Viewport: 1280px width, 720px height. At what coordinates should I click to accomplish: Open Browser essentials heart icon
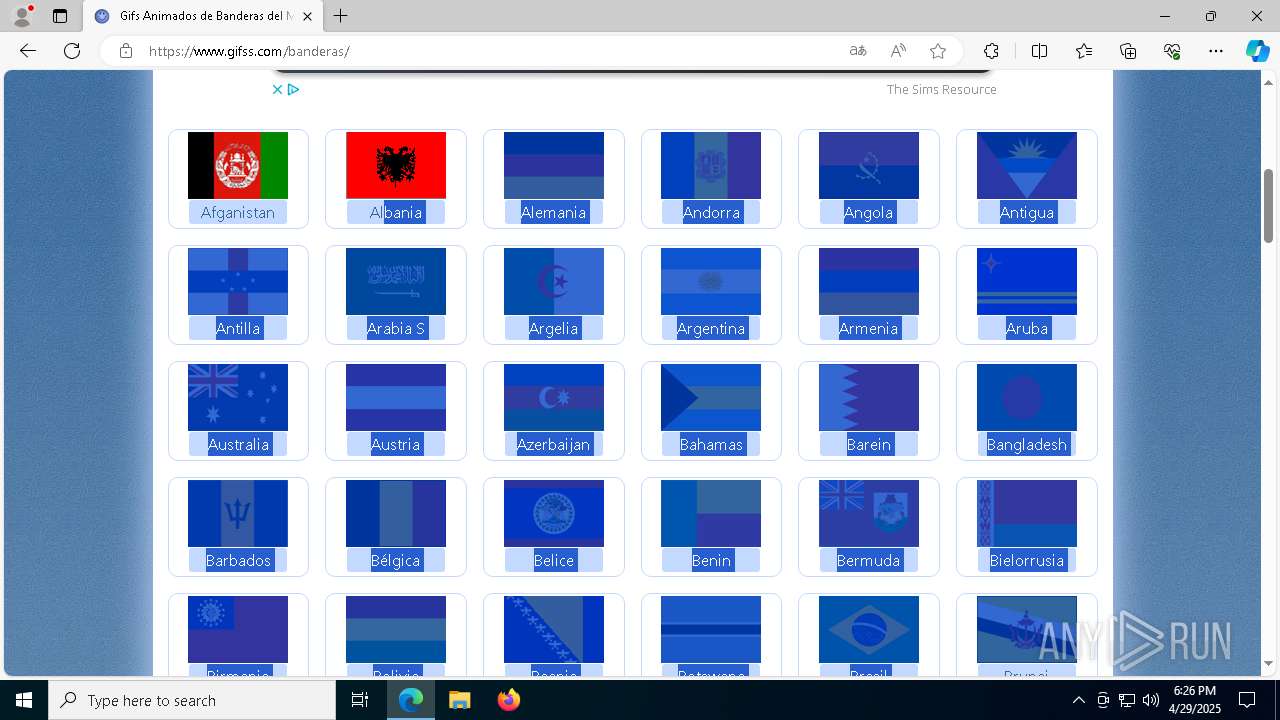(1172, 51)
